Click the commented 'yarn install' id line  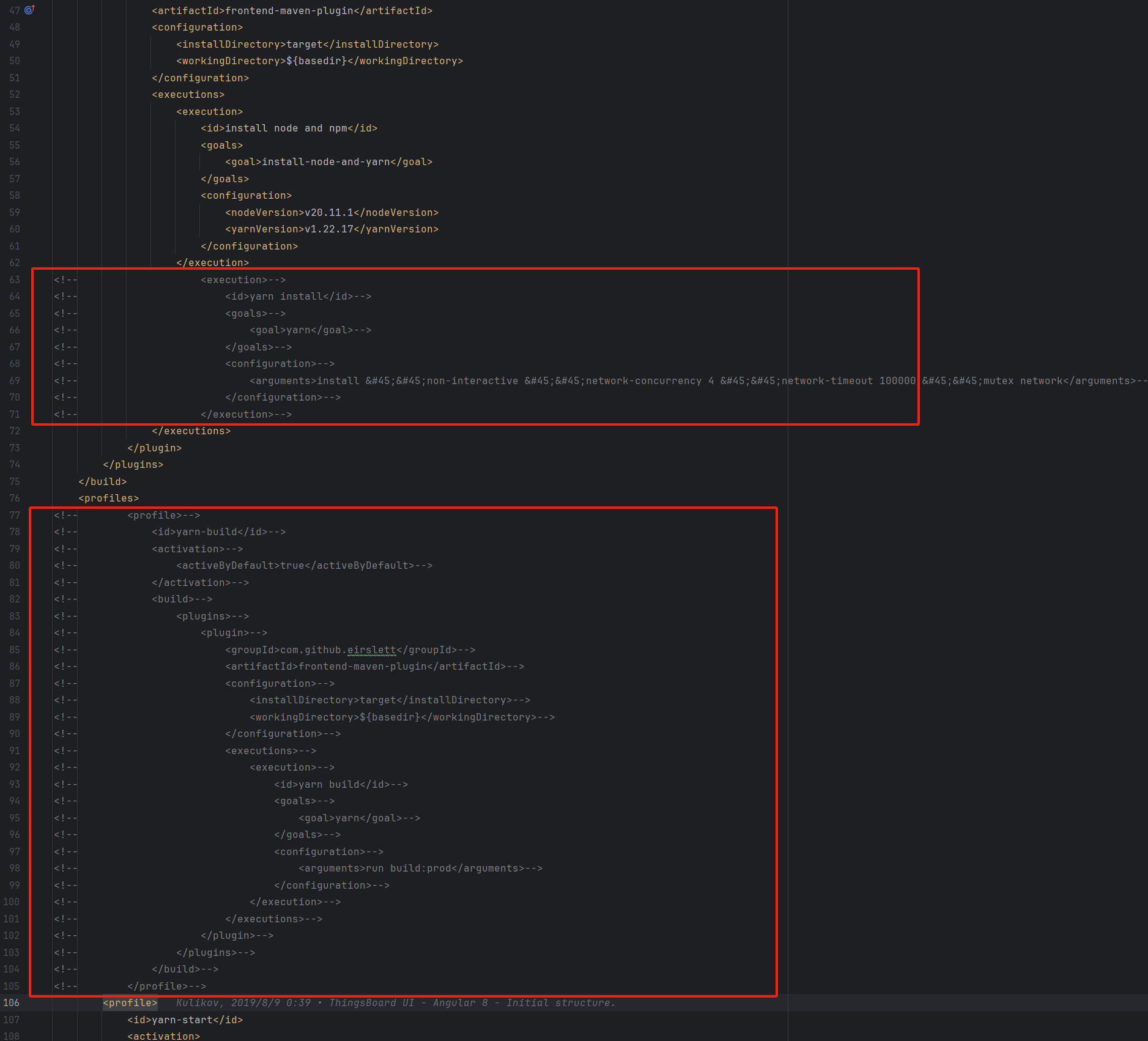point(298,296)
